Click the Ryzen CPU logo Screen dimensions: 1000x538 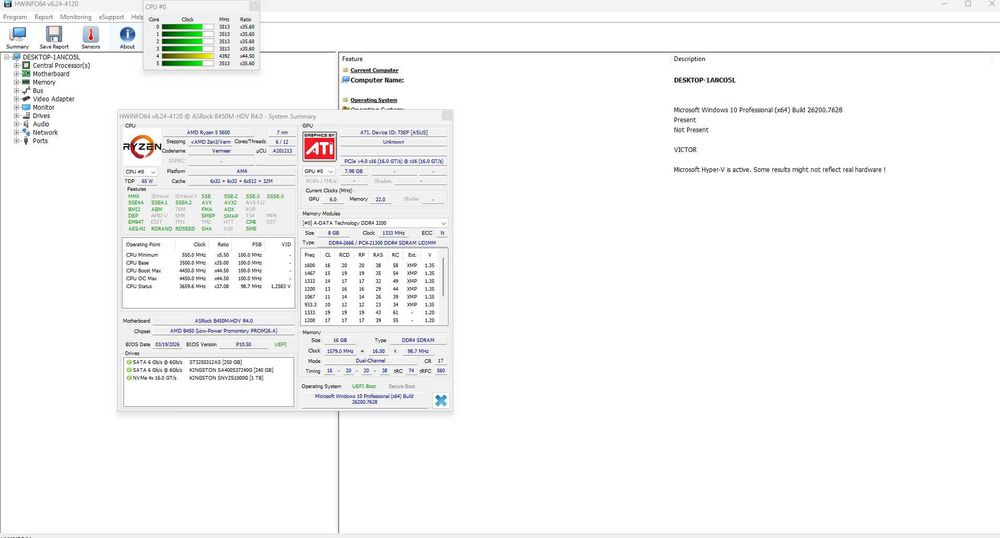(142, 147)
